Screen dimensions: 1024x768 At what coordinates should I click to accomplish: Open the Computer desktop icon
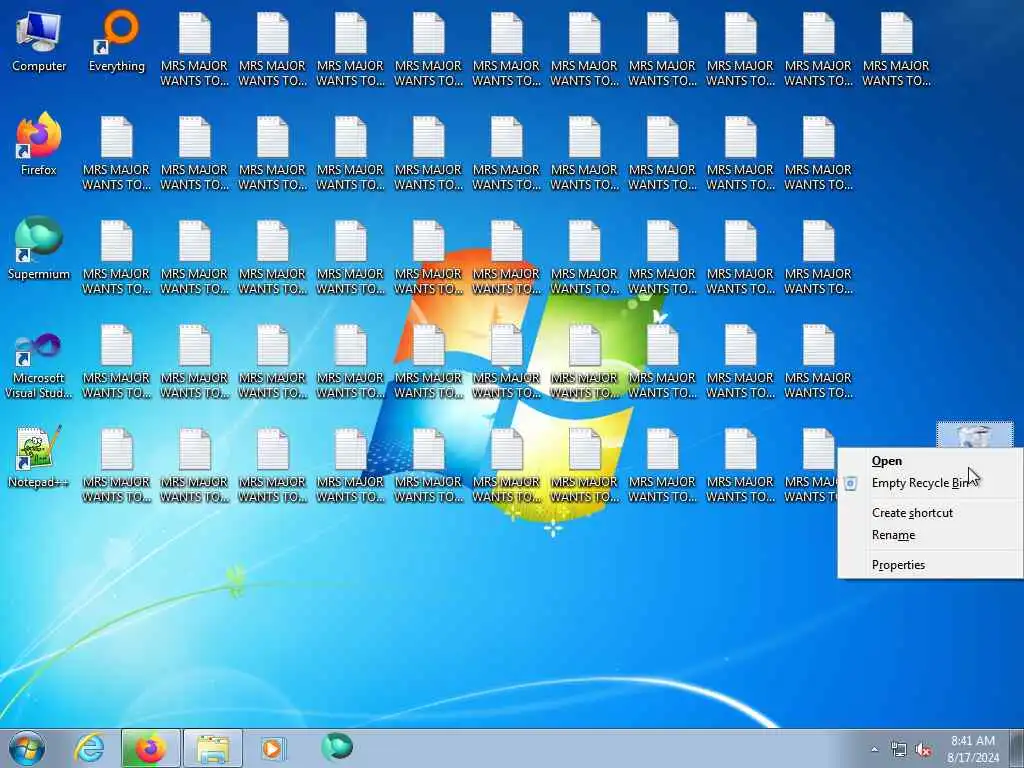coord(39,42)
